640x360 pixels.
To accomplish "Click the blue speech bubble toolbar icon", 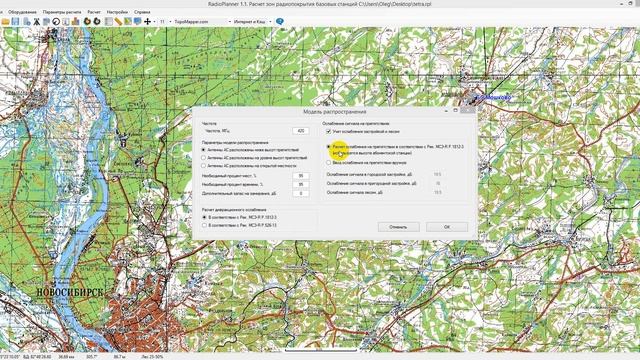I will 138,22.
